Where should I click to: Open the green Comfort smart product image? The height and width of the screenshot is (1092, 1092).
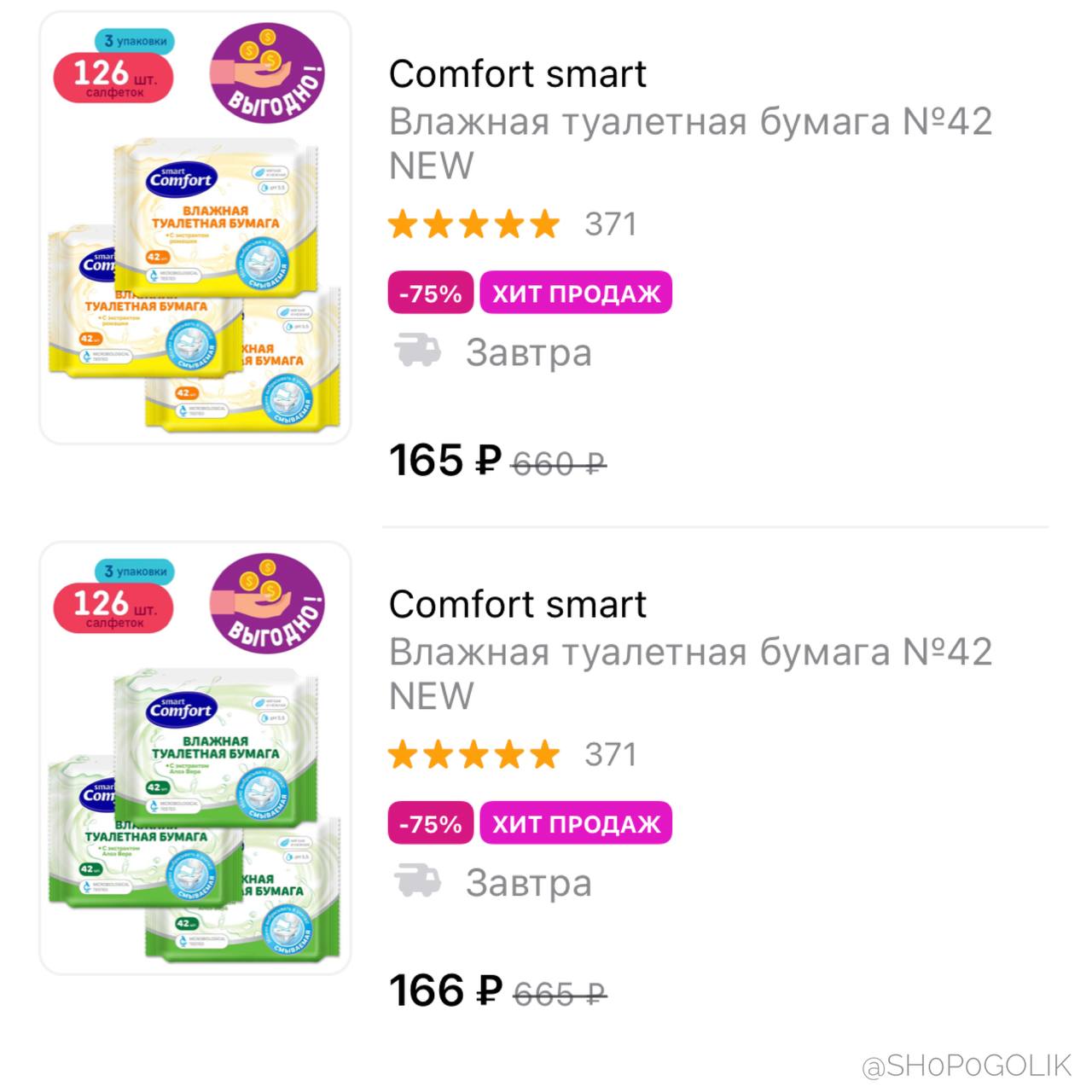[x=195, y=758]
